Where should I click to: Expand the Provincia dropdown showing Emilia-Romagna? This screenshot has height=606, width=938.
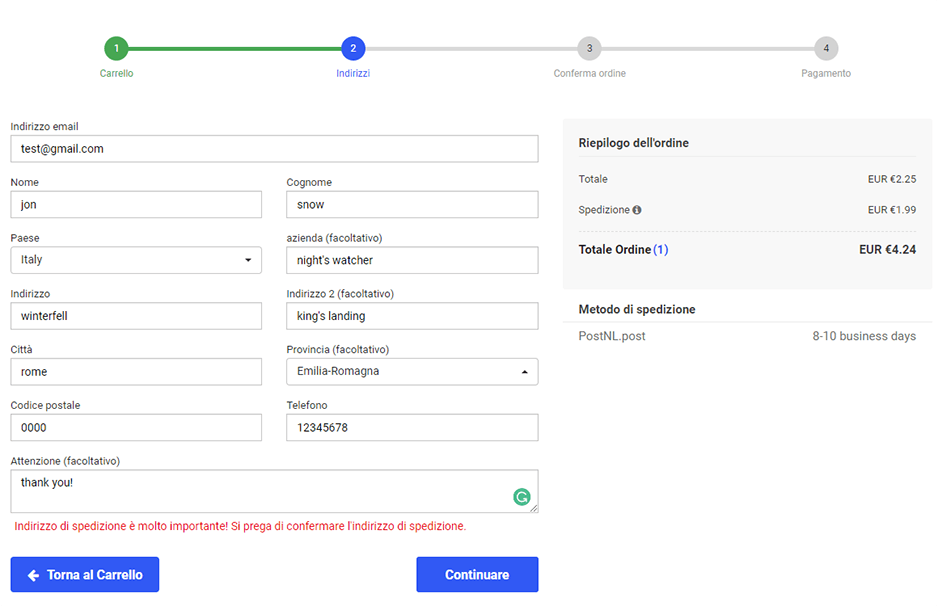[x=412, y=372]
